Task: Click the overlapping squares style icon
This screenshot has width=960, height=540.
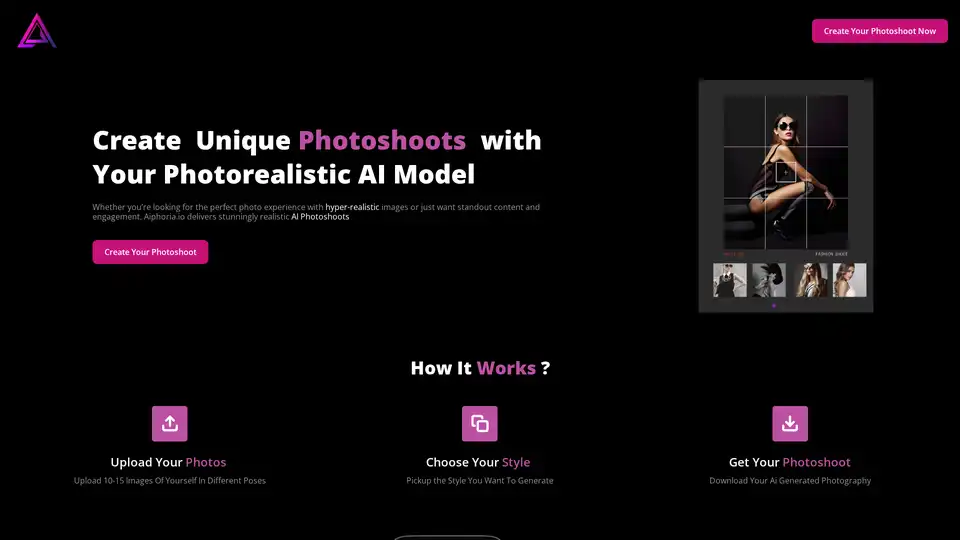Action: [480, 423]
